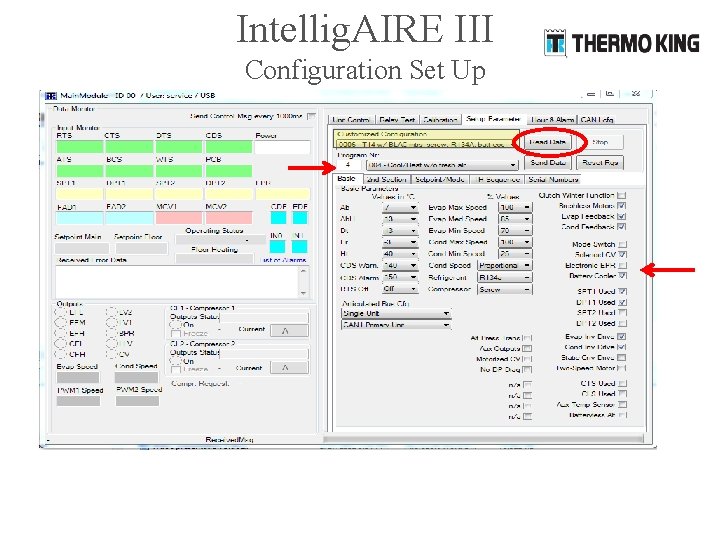Toggle the Evap Inv Drive checkbox

[x=622, y=337]
